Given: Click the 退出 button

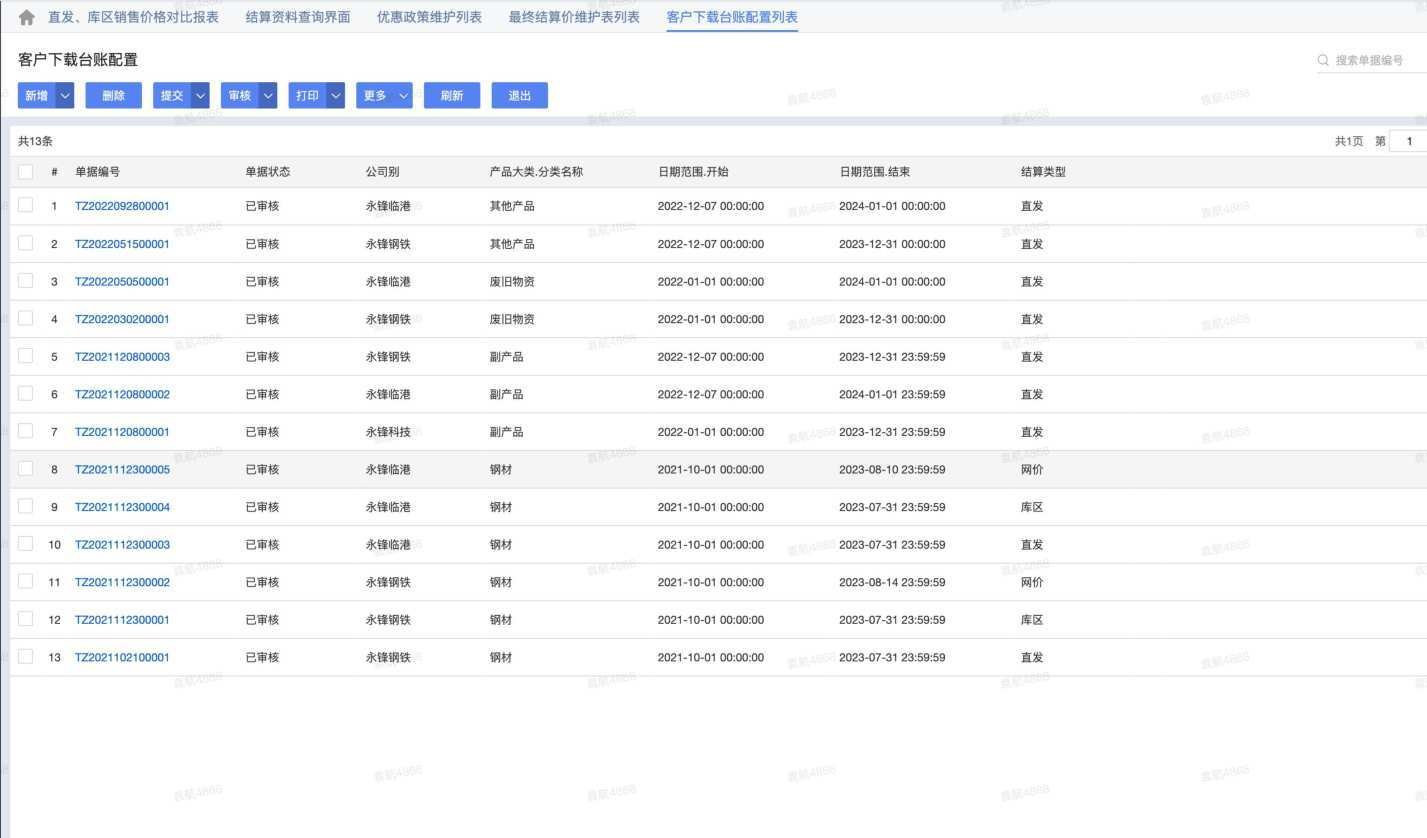Looking at the screenshot, I should pyautogui.click(x=520, y=96).
